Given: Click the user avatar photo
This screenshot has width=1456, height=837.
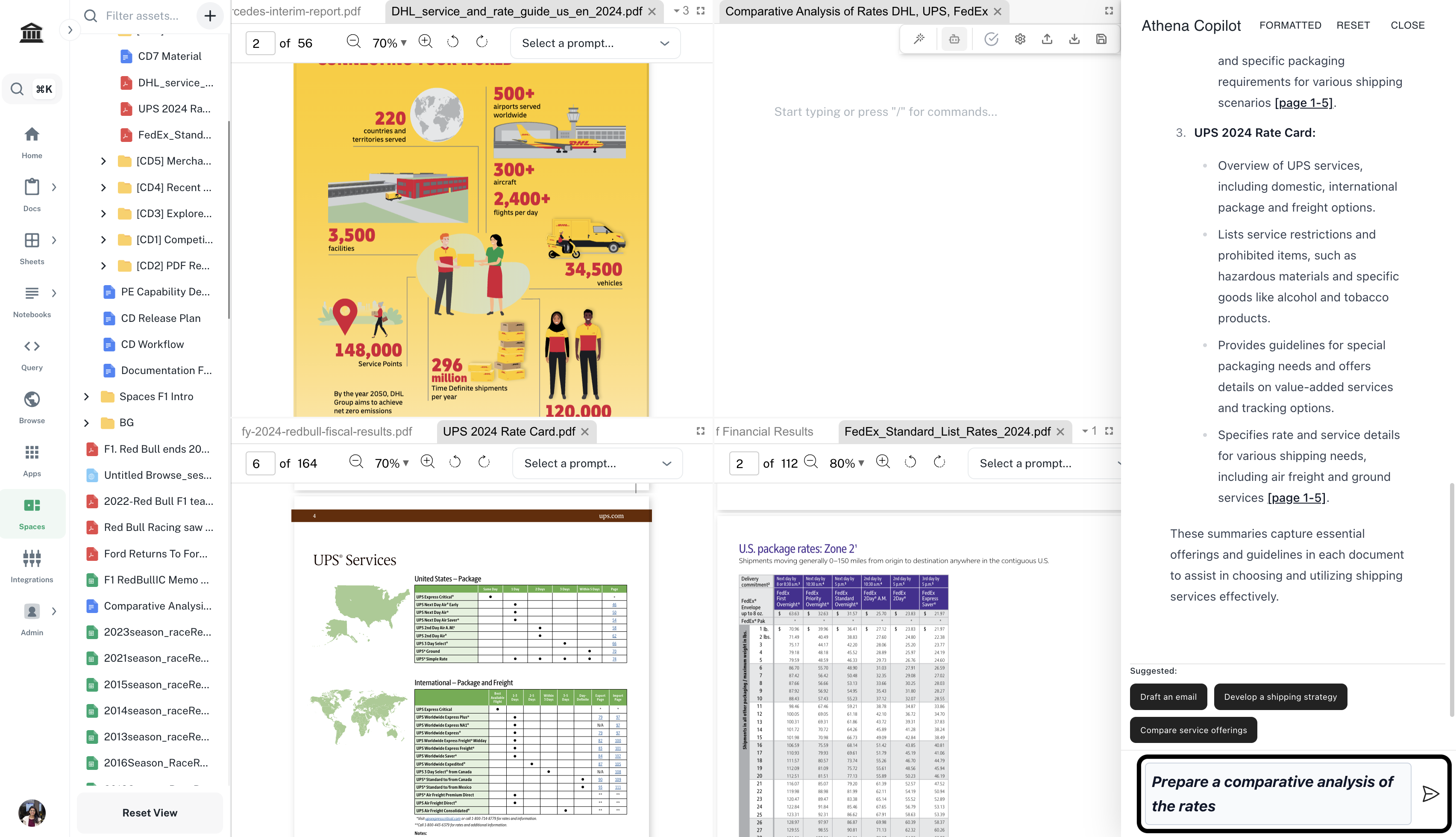Looking at the screenshot, I should click(x=32, y=812).
